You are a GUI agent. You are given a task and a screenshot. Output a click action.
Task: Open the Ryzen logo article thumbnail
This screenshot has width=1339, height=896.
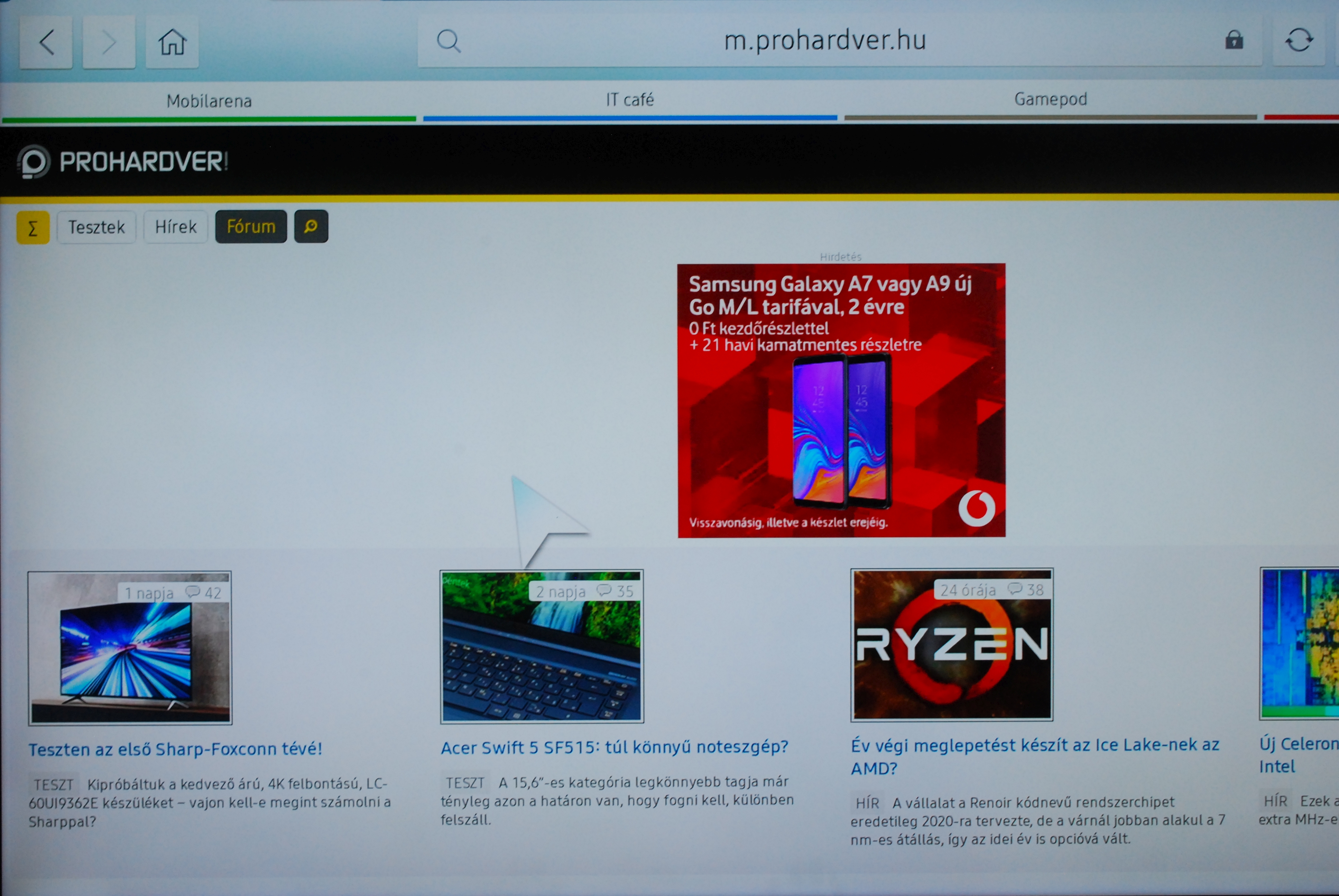952,645
